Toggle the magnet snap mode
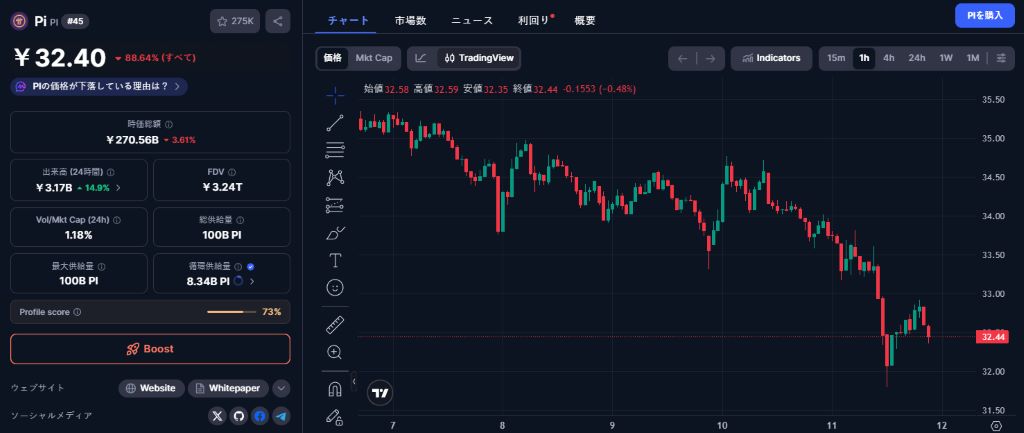The image size is (1024, 433). (x=335, y=389)
